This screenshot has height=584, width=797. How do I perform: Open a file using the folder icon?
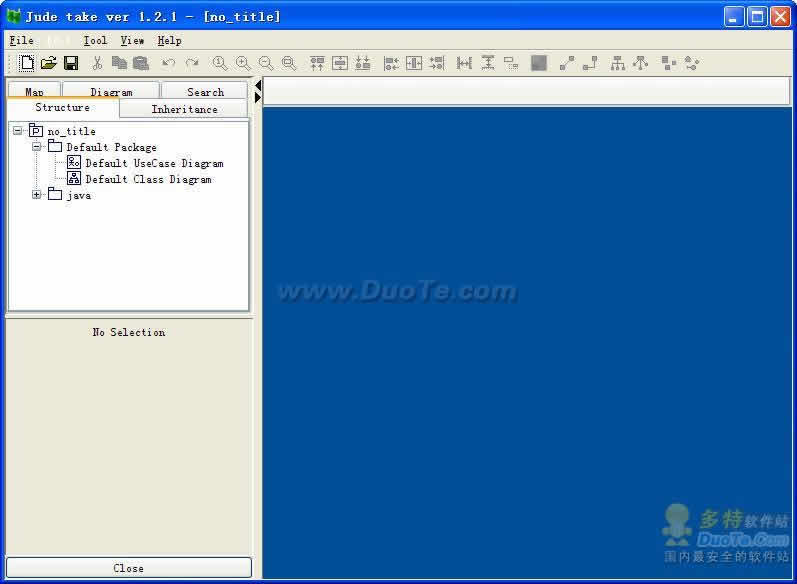(x=48, y=63)
